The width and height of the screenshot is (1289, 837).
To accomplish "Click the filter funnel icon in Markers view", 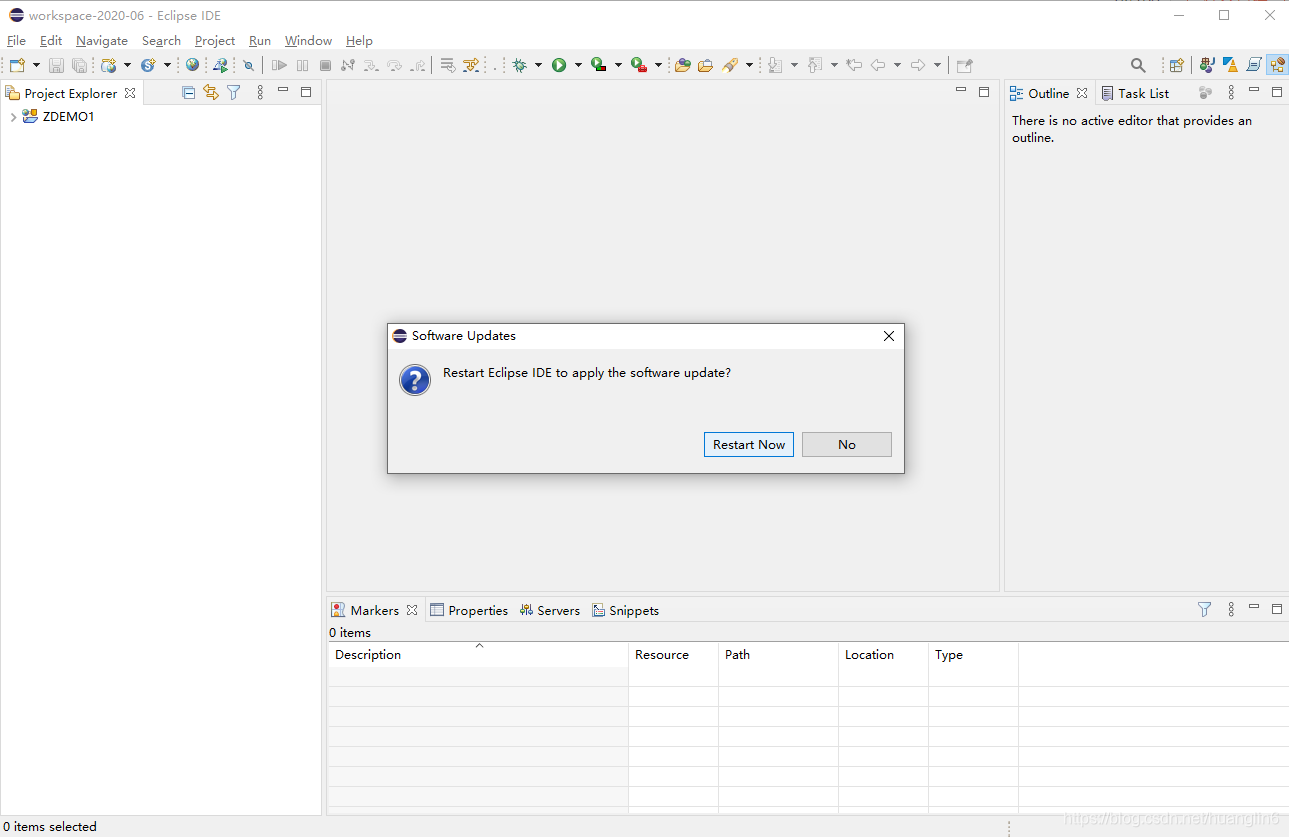I will 1204,609.
